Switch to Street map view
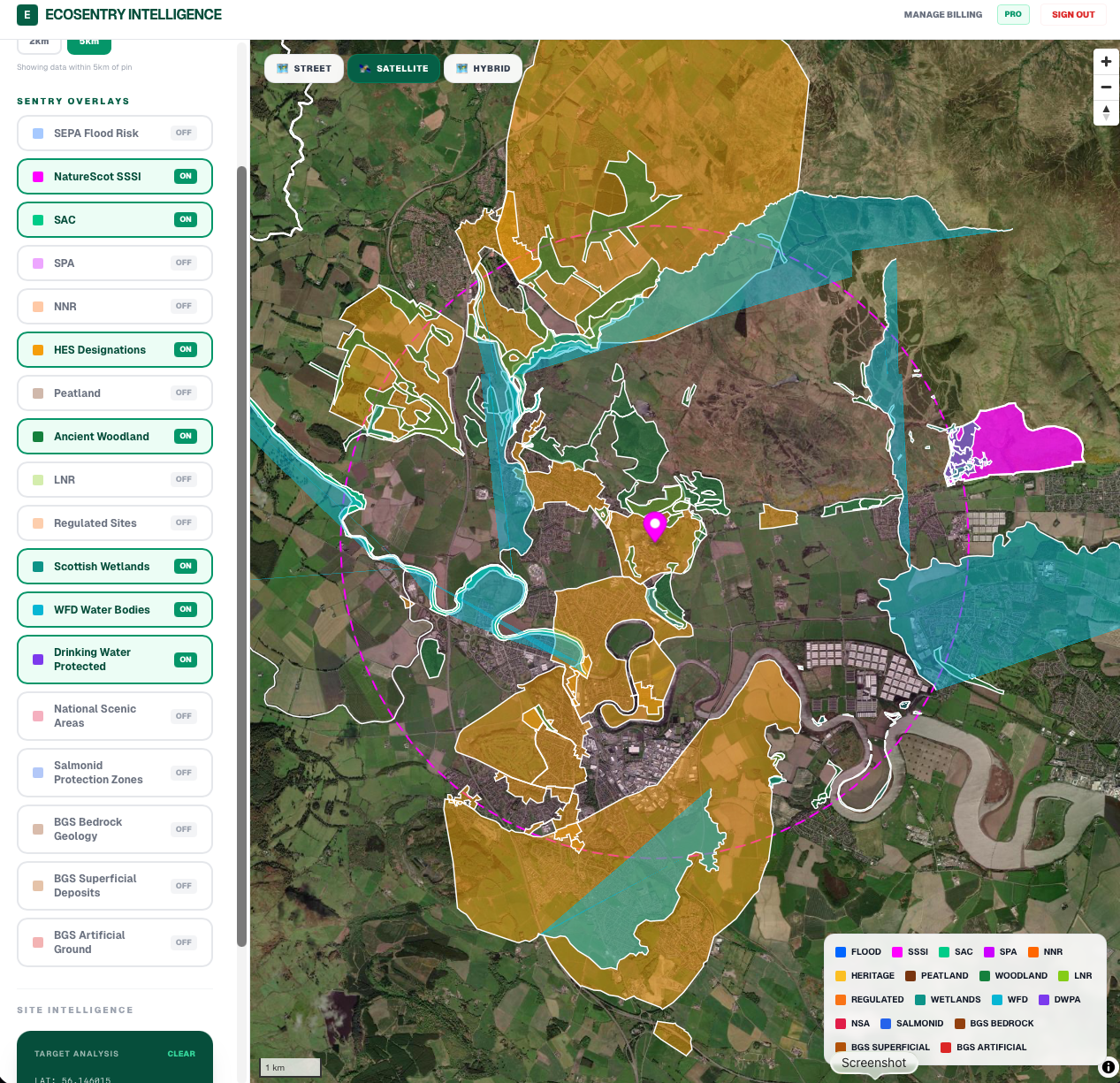Viewport: 1120px width, 1083px height. [304, 68]
